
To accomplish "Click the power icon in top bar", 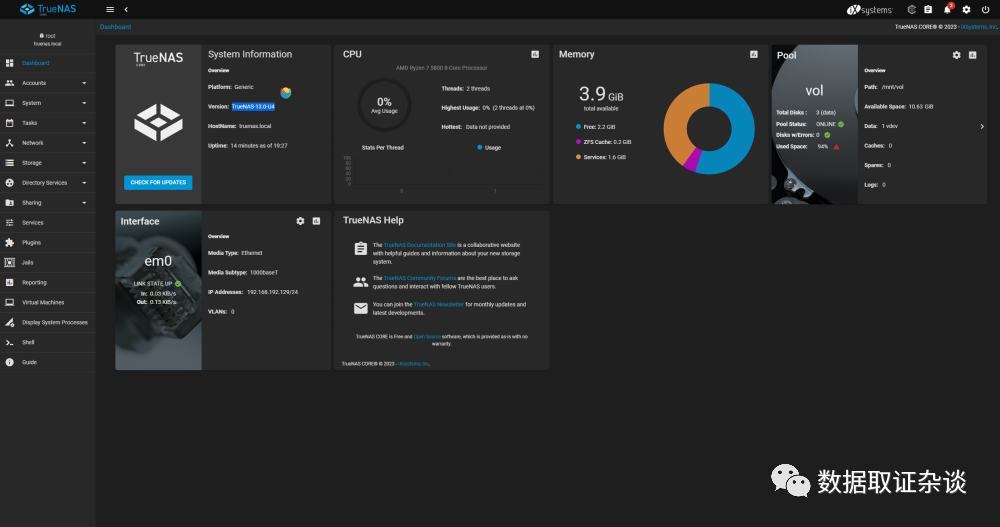I will [985, 10].
